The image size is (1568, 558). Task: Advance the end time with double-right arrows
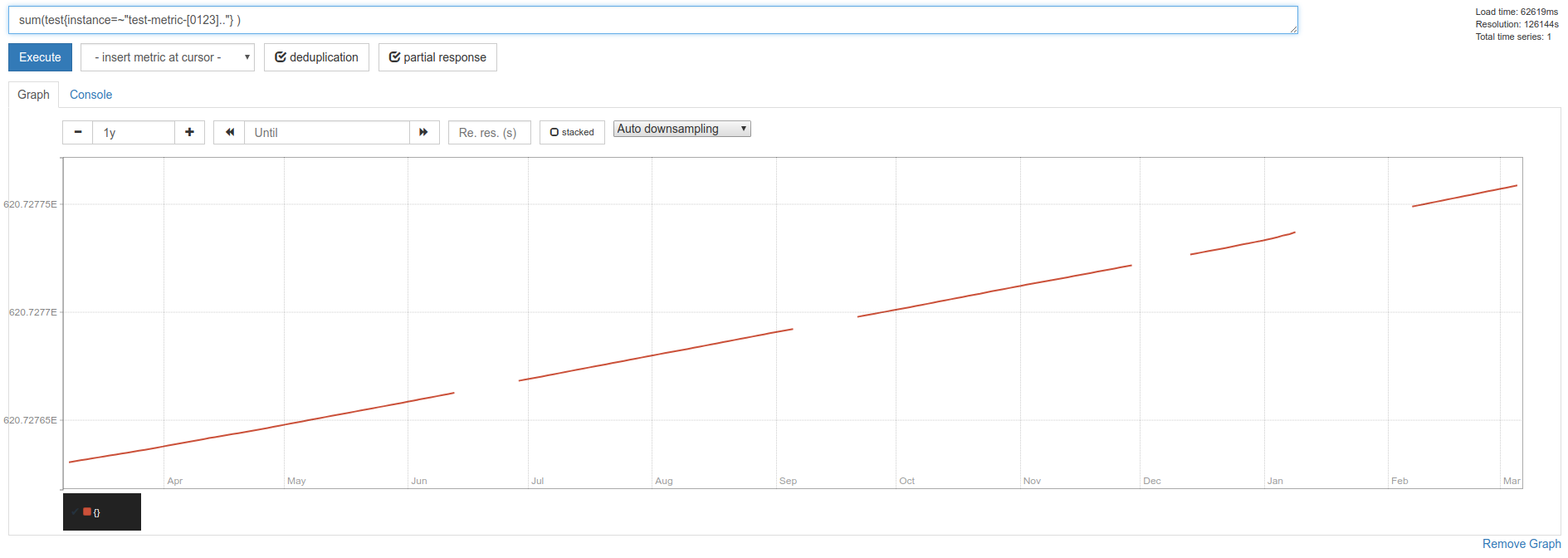(424, 133)
